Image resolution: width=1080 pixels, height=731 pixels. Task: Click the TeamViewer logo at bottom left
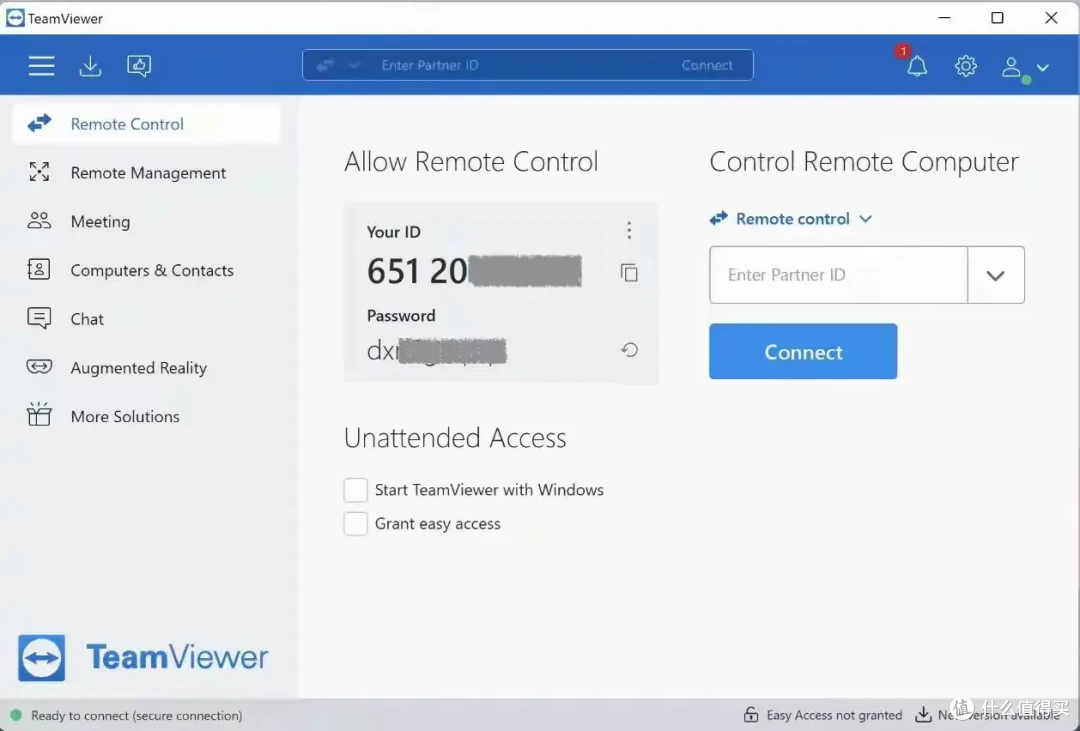(x=143, y=658)
